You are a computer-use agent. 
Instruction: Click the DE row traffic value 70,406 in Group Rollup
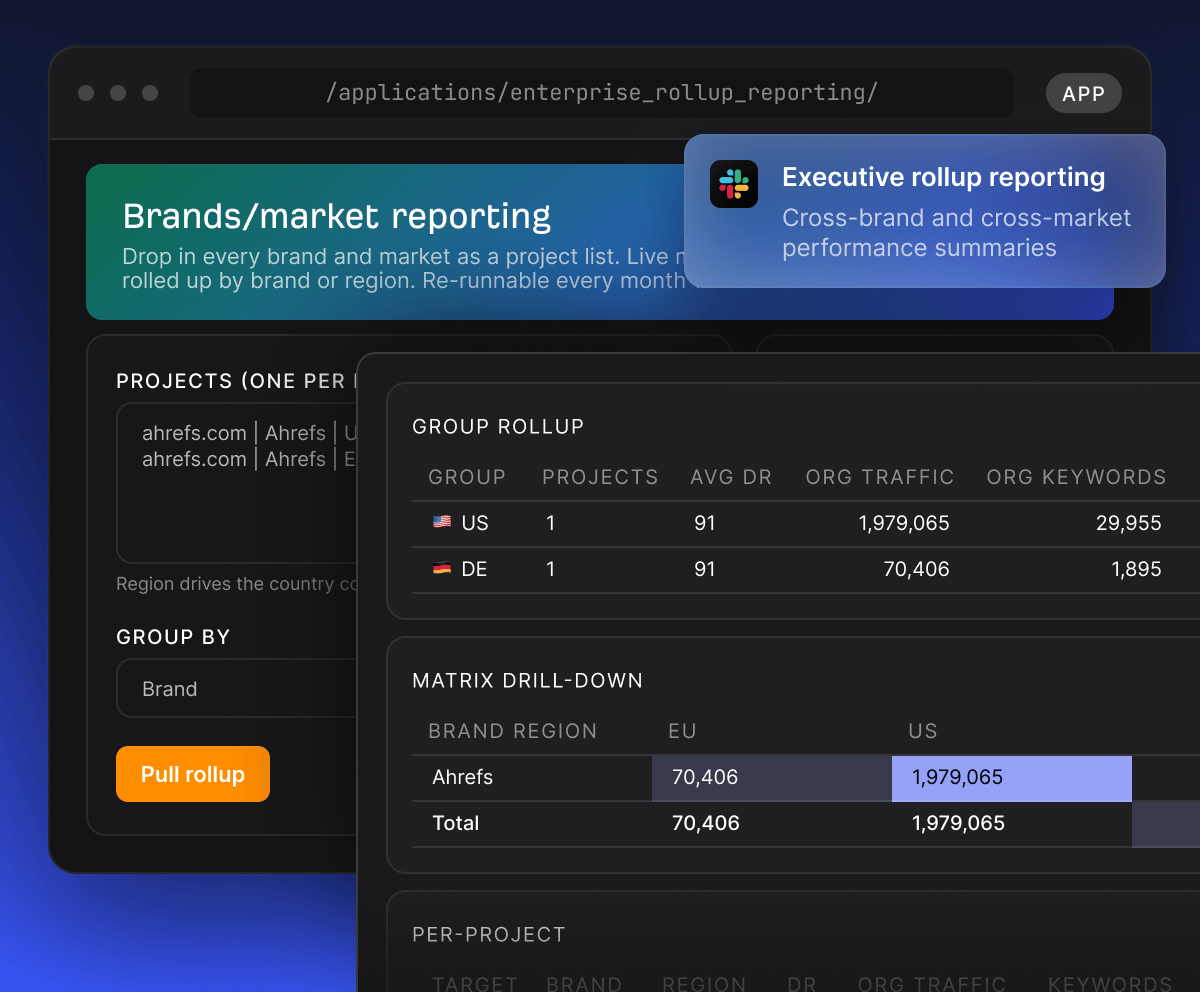pyautogui.click(x=916, y=569)
